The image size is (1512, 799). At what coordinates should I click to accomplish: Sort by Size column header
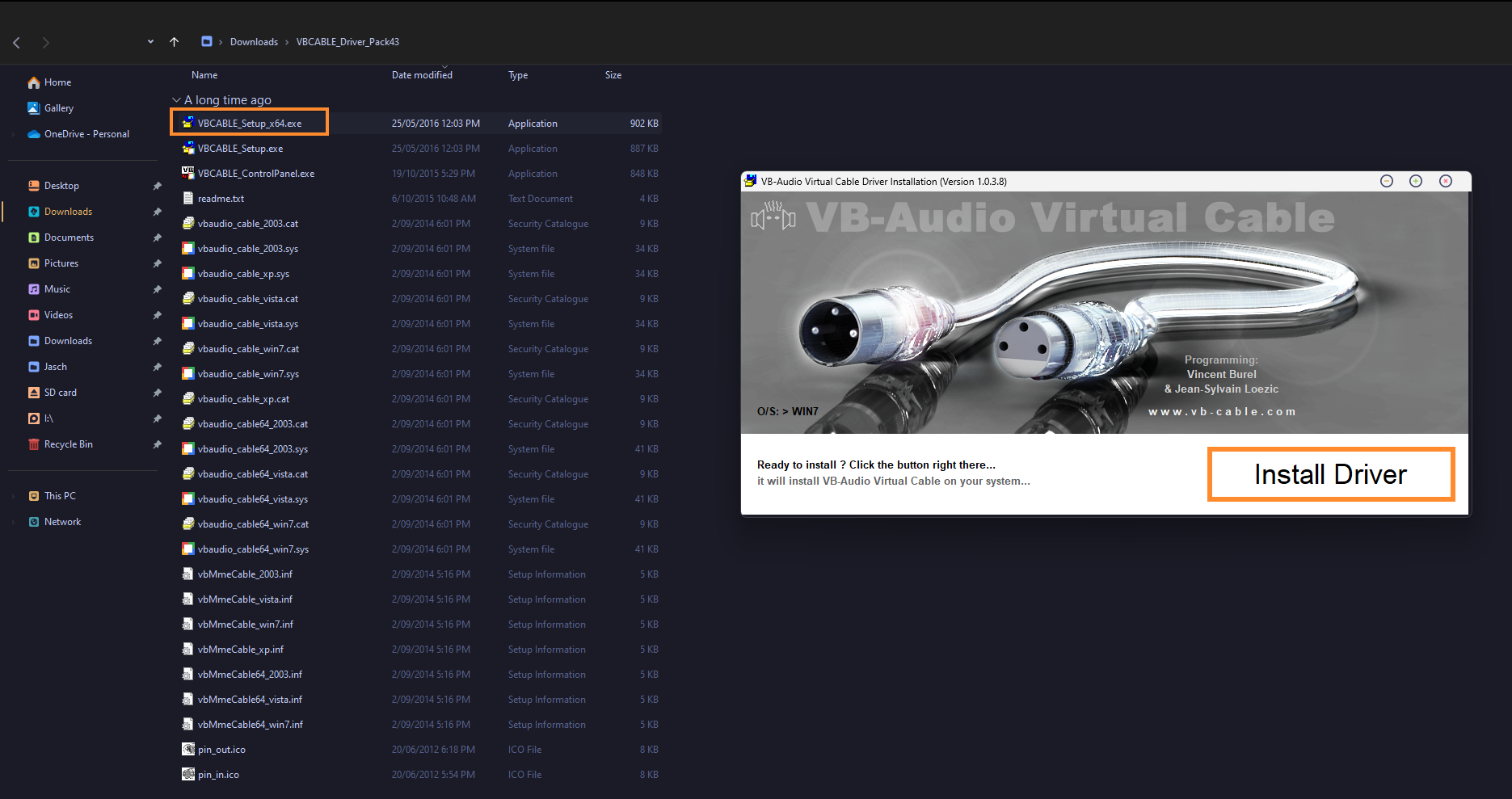(613, 75)
